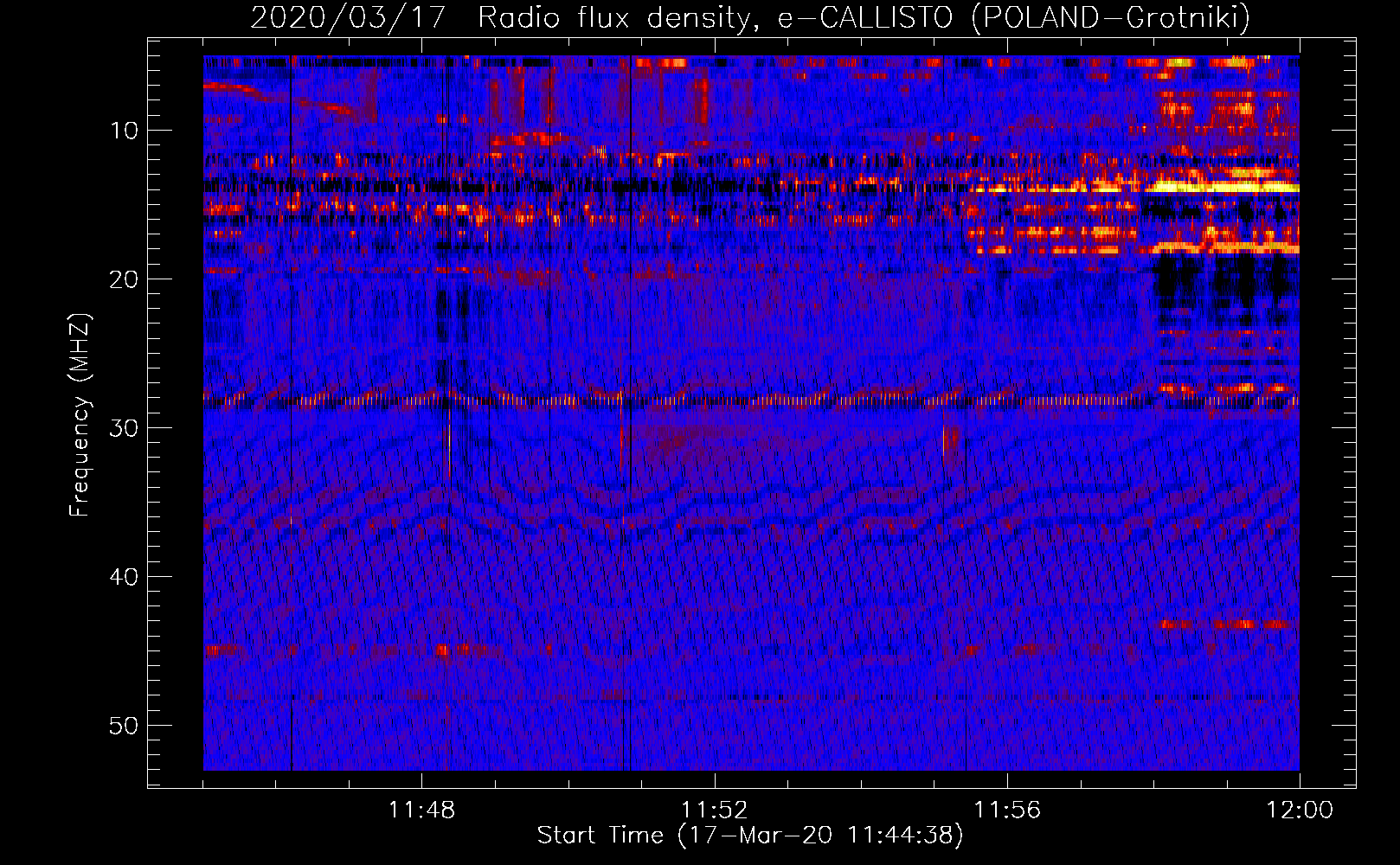Screen dimensions: 1400x865
Task: Click the 'Start Time (17-Mar-20 11:44:38)' label
Action: pos(750,836)
